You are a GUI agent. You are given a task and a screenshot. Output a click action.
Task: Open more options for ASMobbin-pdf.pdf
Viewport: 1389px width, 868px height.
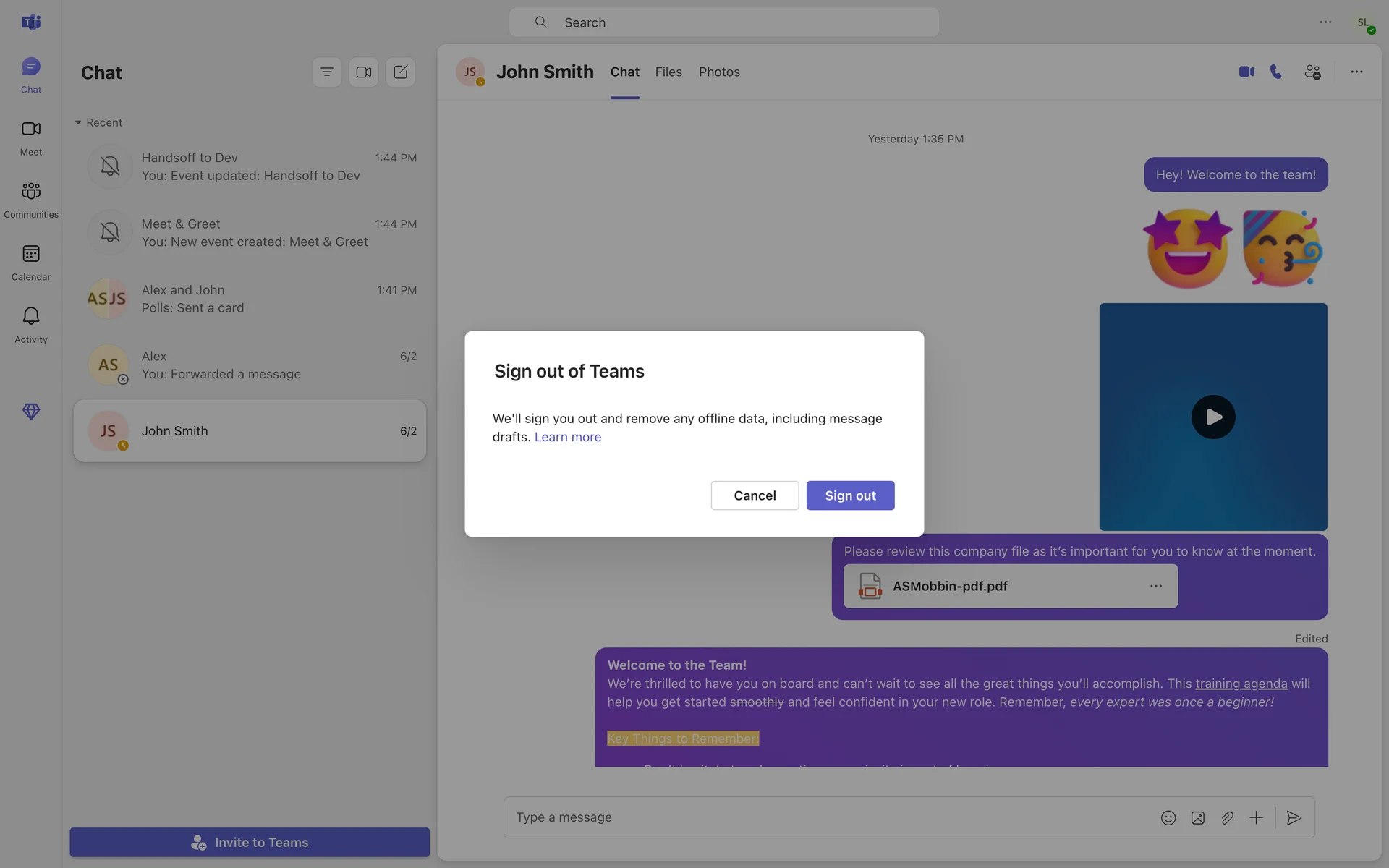coord(1156,586)
